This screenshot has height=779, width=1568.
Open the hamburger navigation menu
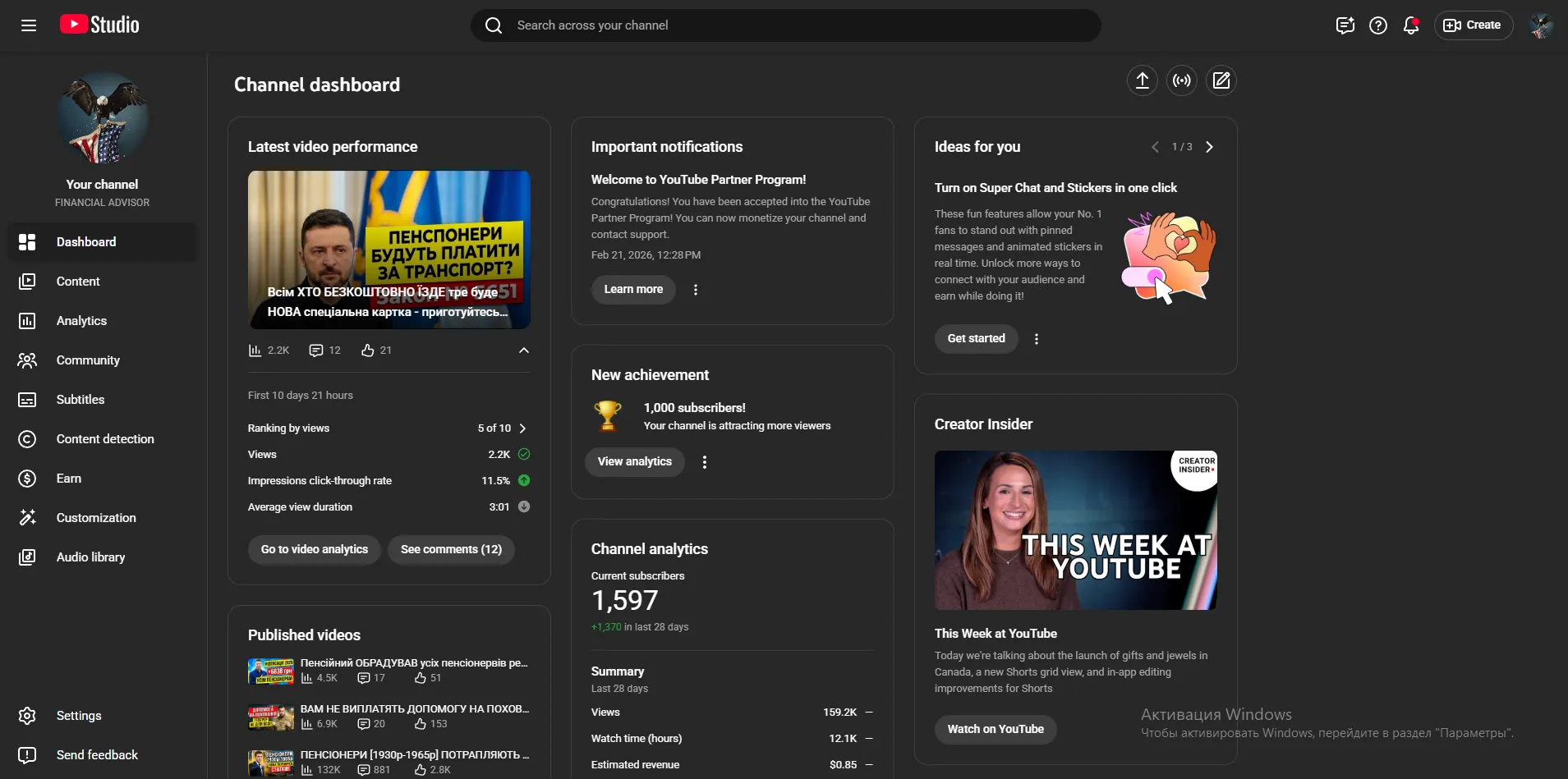tap(29, 25)
